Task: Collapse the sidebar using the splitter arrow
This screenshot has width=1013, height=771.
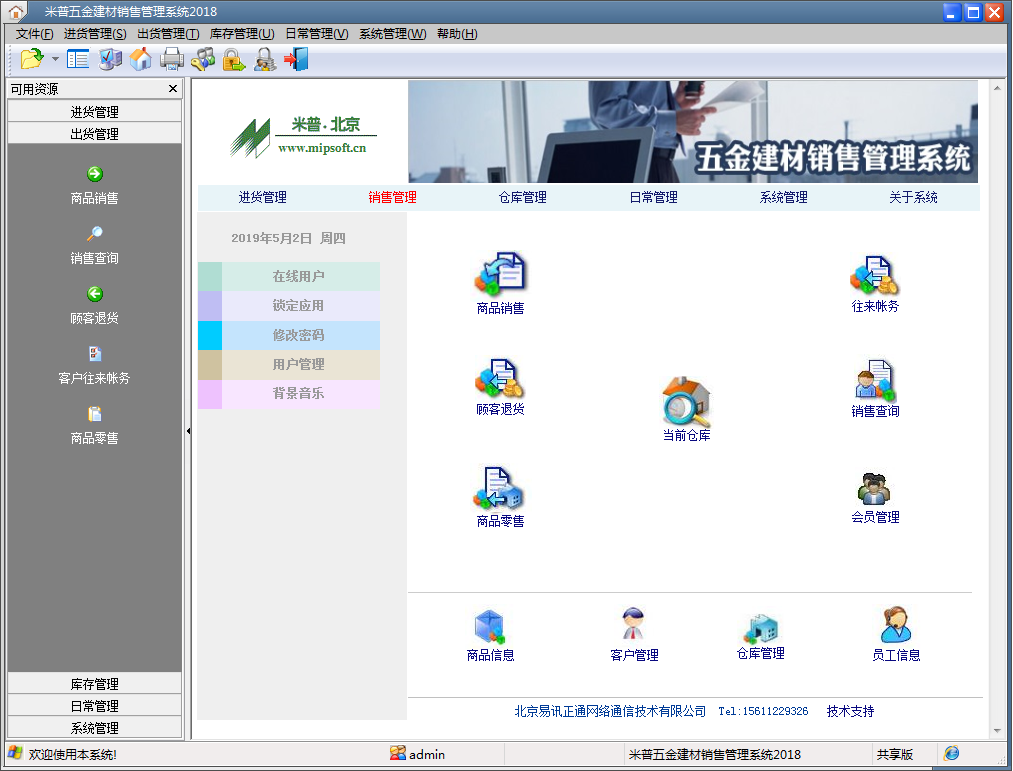Action: 188,431
